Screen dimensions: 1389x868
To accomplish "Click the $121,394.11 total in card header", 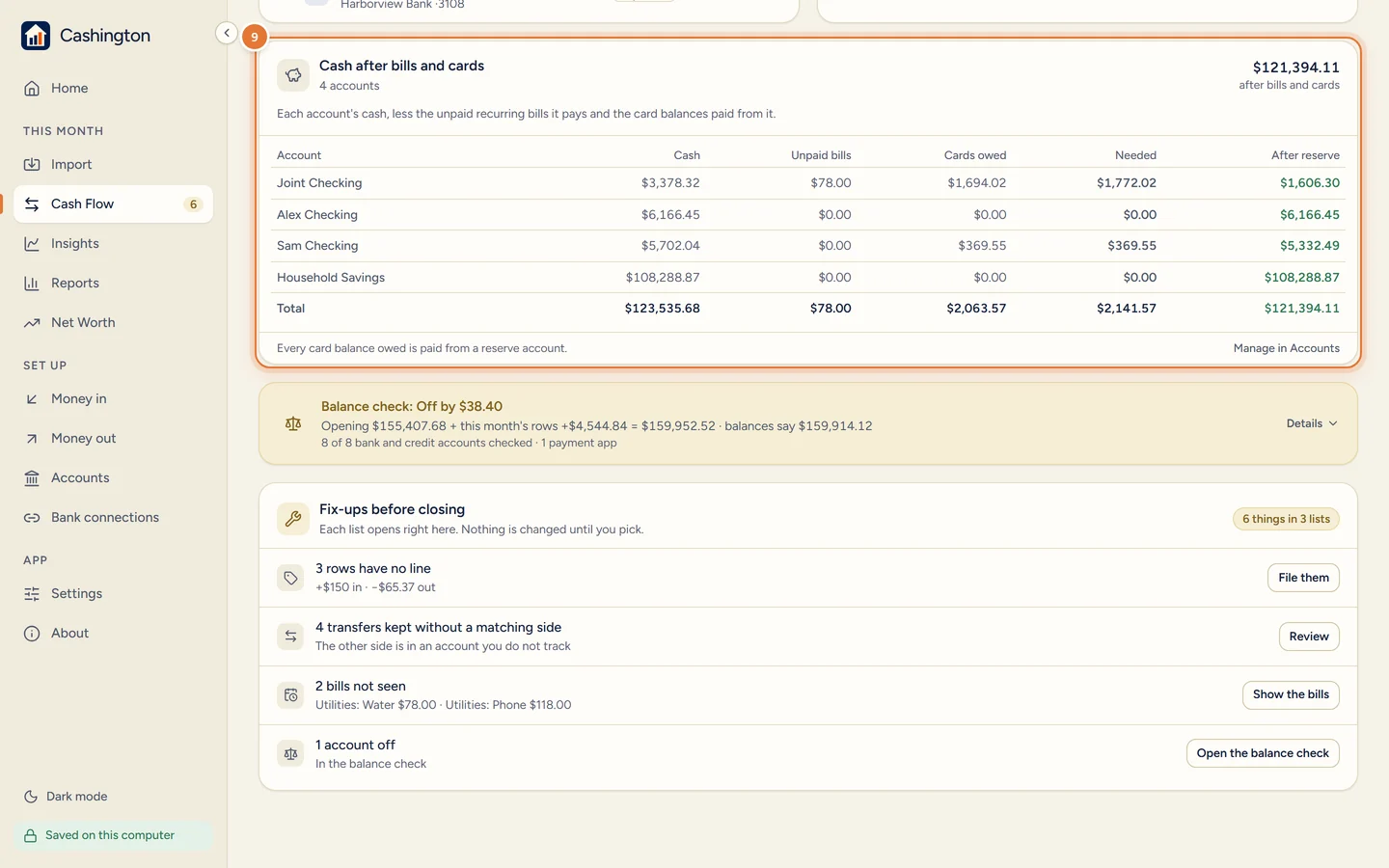I will [x=1295, y=68].
